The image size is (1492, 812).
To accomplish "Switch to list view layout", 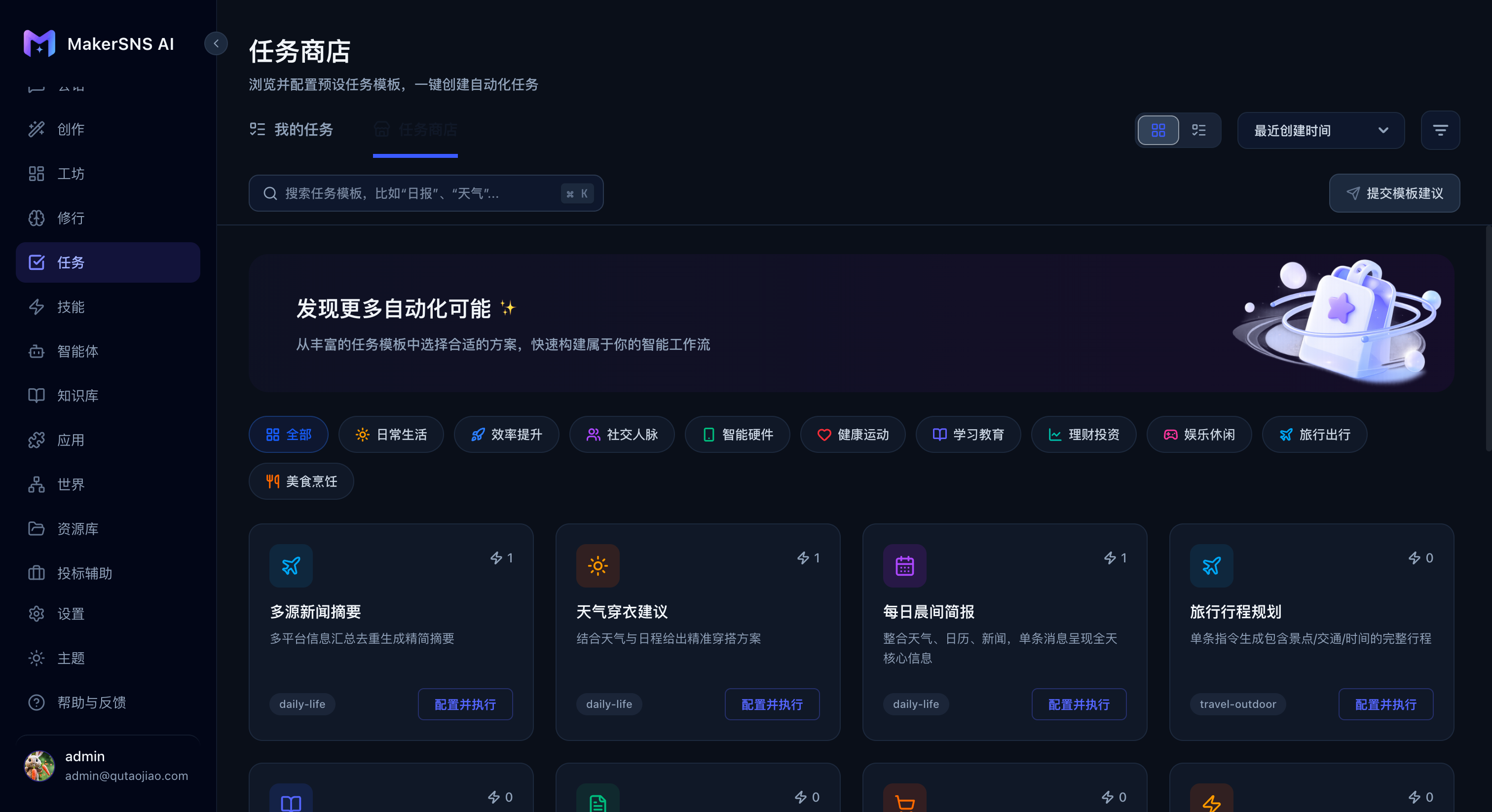I will coord(1198,130).
